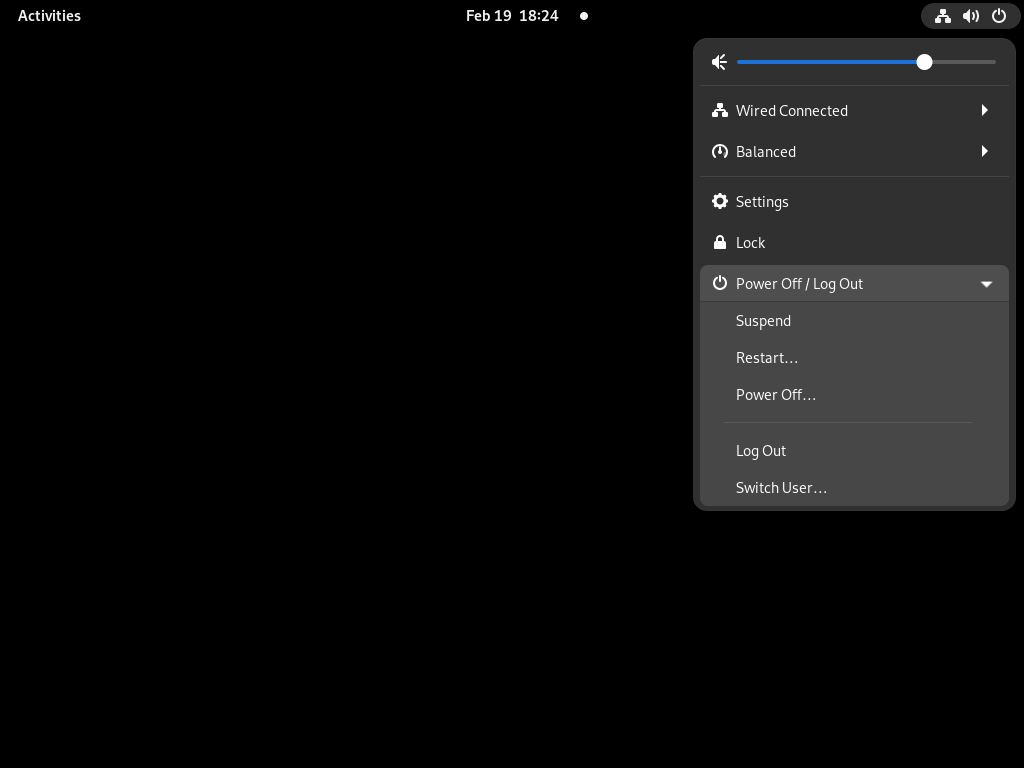Log Out of the session

(x=854, y=451)
